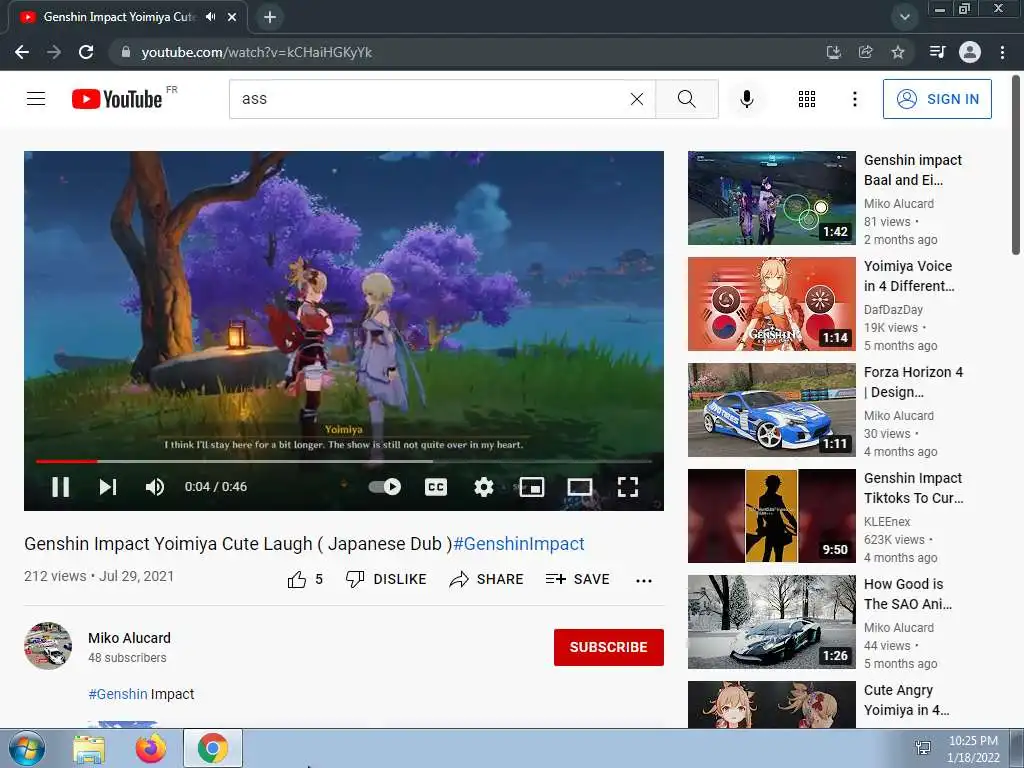Open Miko Alucard channel name link
This screenshot has height=768, width=1024.
[x=129, y=638]
